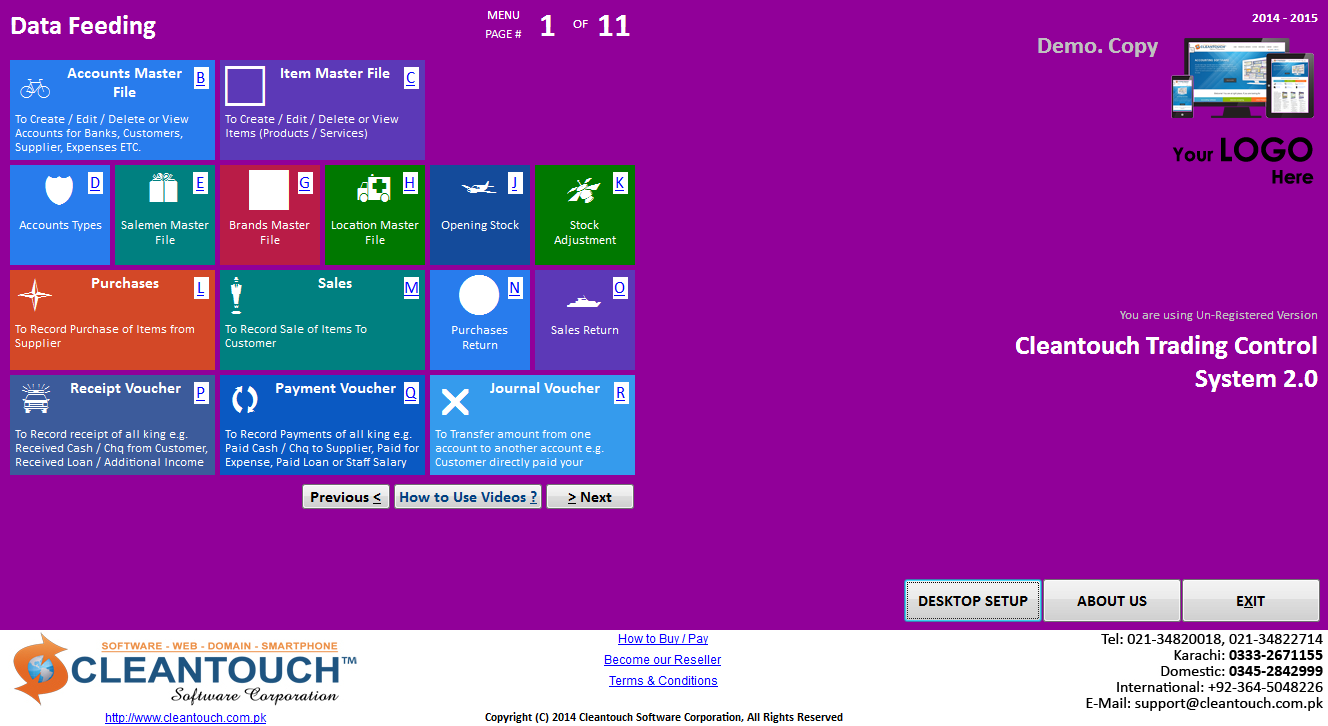
Task: Click shortcut letter B on Accounts Master File
Action: click(x=201, y=78)
